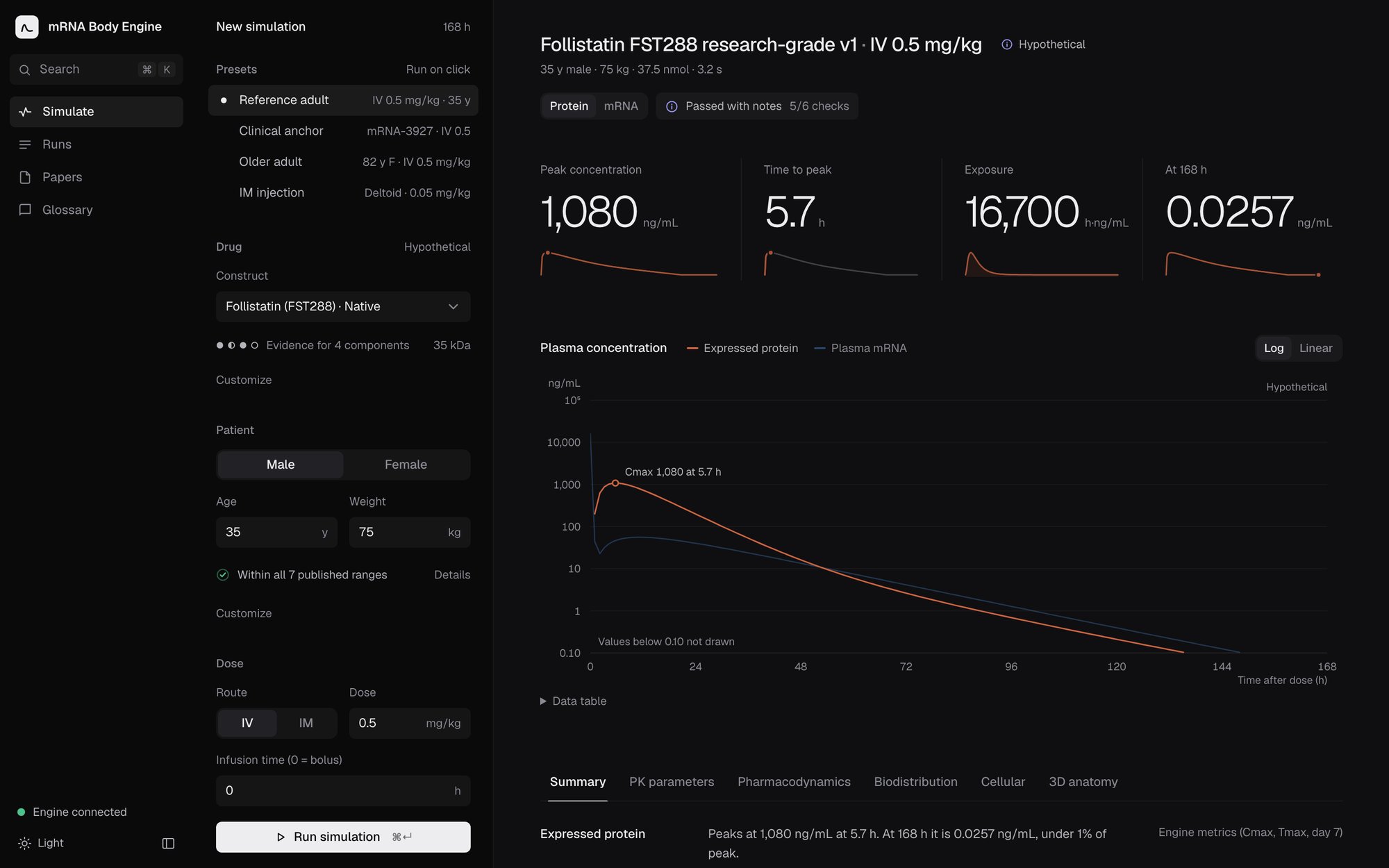Screen dimensions: 1389x868
Task: Click the info icon in Passed with notes
Action: pyautogui.click(x=672, y=106)
